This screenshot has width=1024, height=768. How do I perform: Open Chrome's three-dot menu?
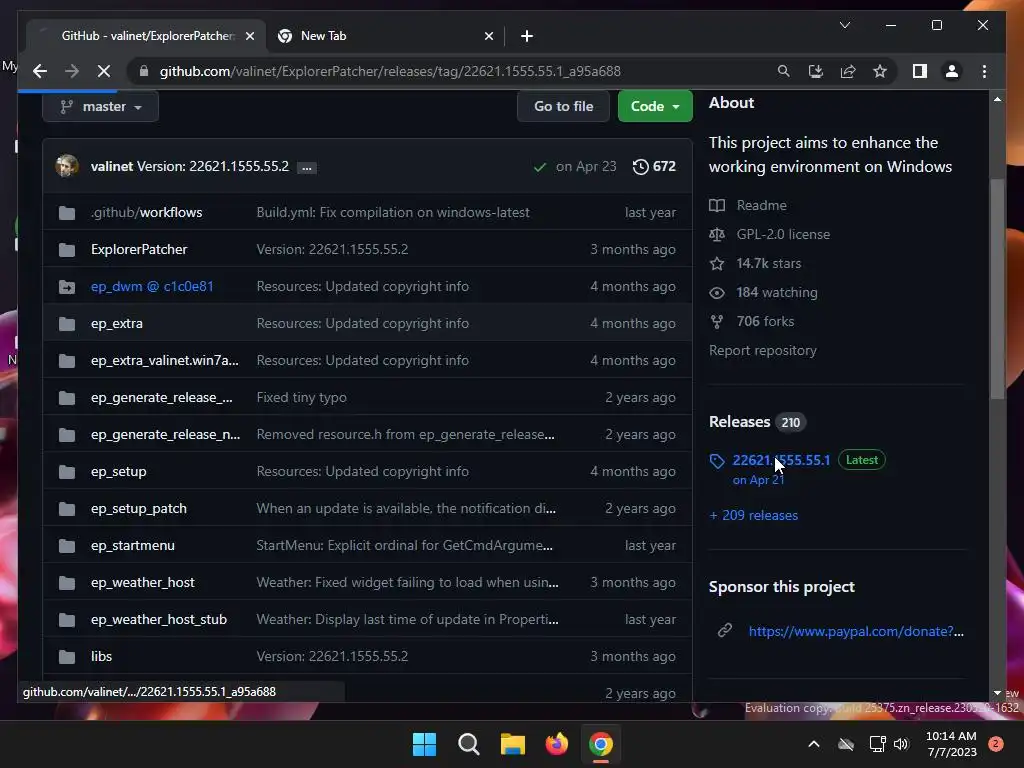coord(984,71)
